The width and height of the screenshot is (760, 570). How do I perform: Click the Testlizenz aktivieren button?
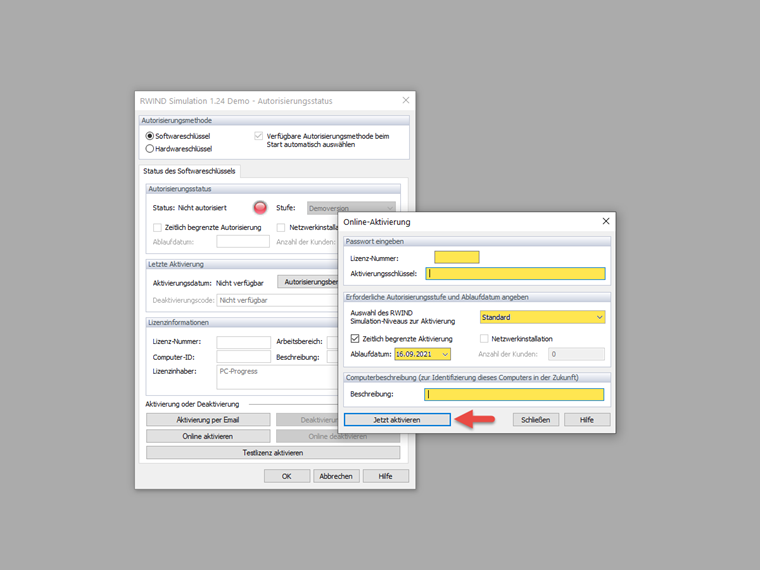273,453
